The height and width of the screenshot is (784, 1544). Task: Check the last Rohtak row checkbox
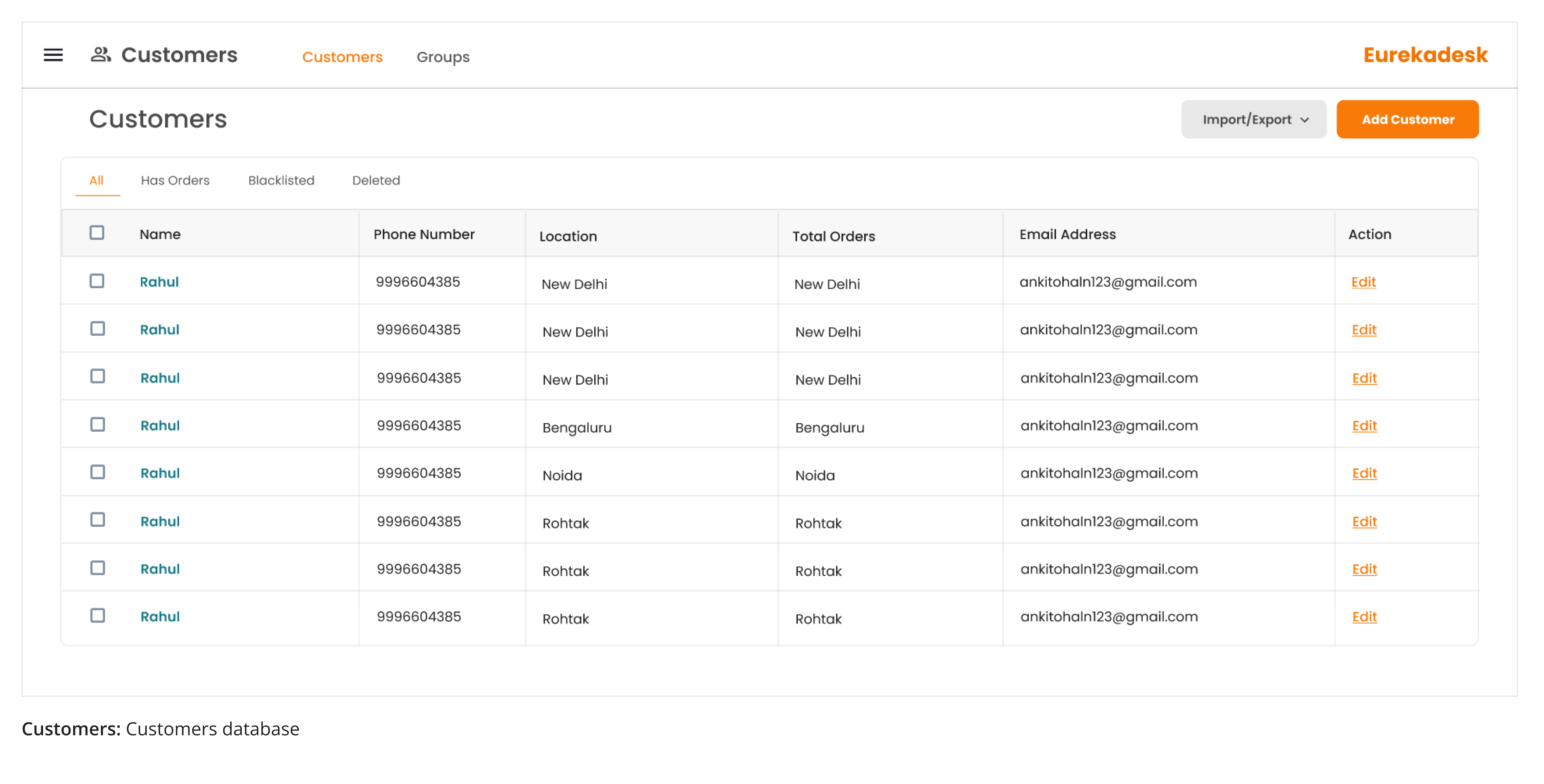pos(97,616)
